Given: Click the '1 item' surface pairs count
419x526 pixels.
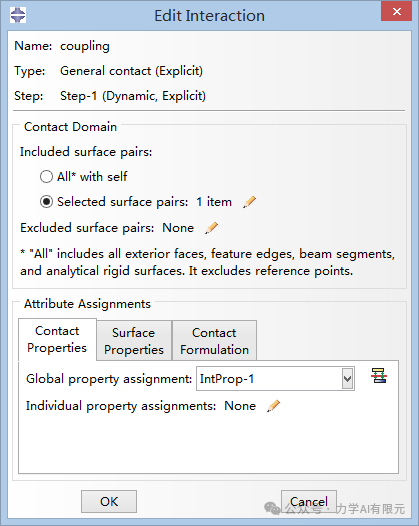Looking at the screenshot, I should click(214, 202).
